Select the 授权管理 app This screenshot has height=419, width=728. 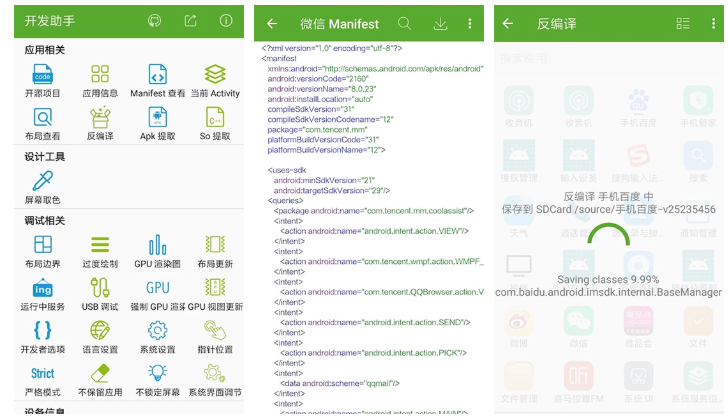click(519, 162)
